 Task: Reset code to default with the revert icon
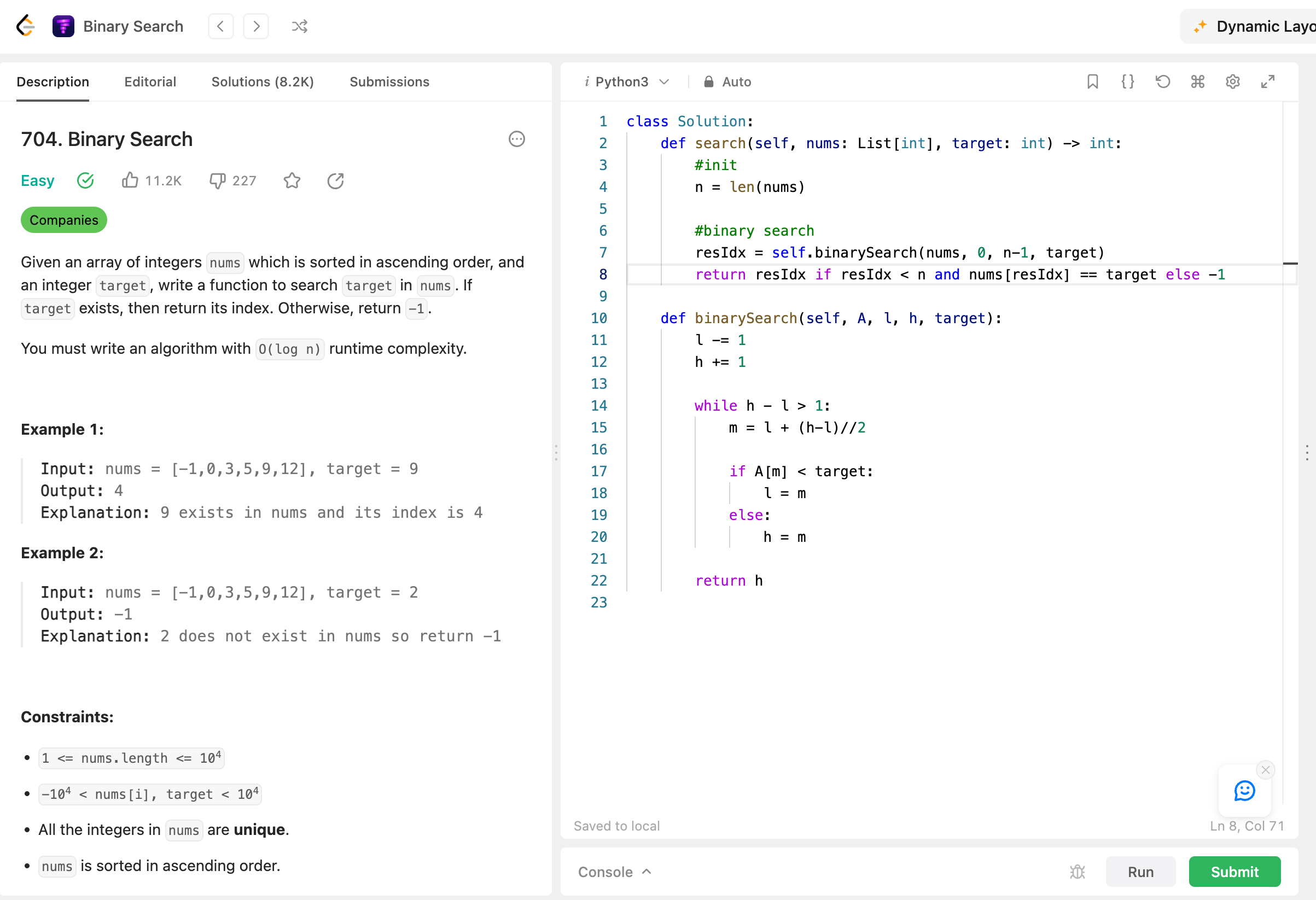point(1162,81)
